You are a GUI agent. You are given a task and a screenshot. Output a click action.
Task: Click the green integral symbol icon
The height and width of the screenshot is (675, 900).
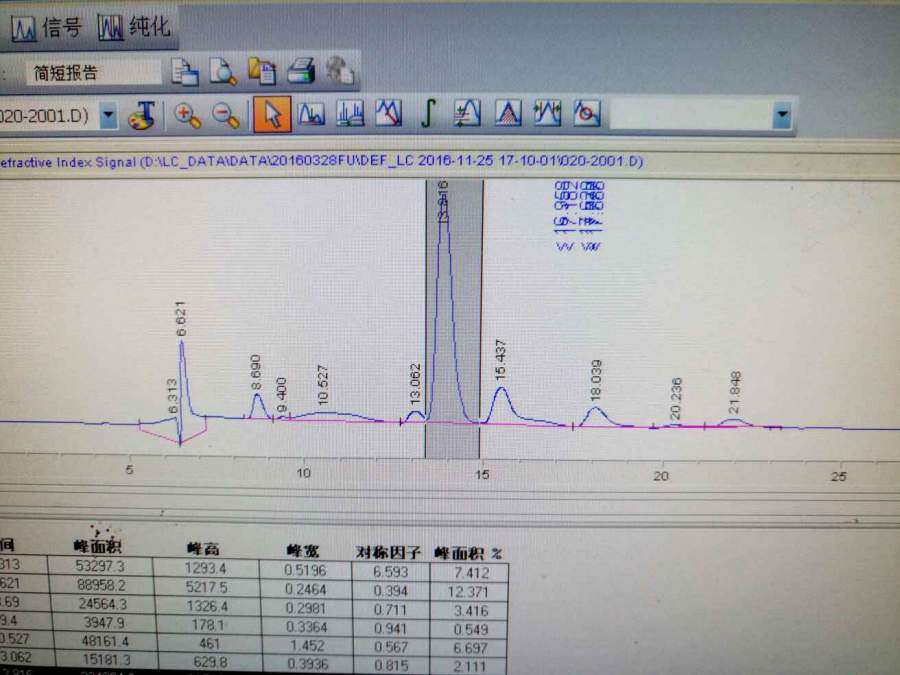point(428,112)
